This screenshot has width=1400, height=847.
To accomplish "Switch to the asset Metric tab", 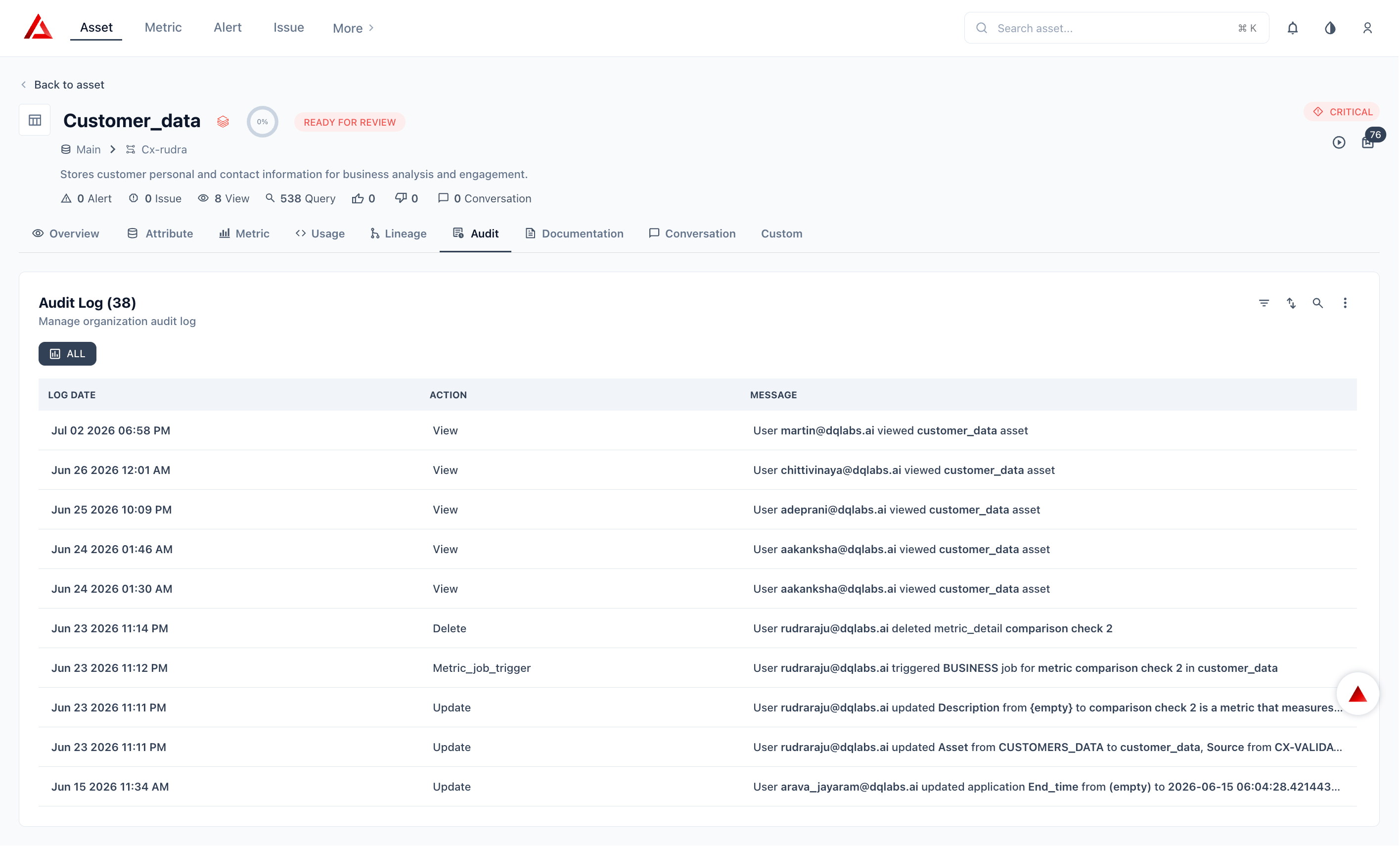I will click(244, 234).
